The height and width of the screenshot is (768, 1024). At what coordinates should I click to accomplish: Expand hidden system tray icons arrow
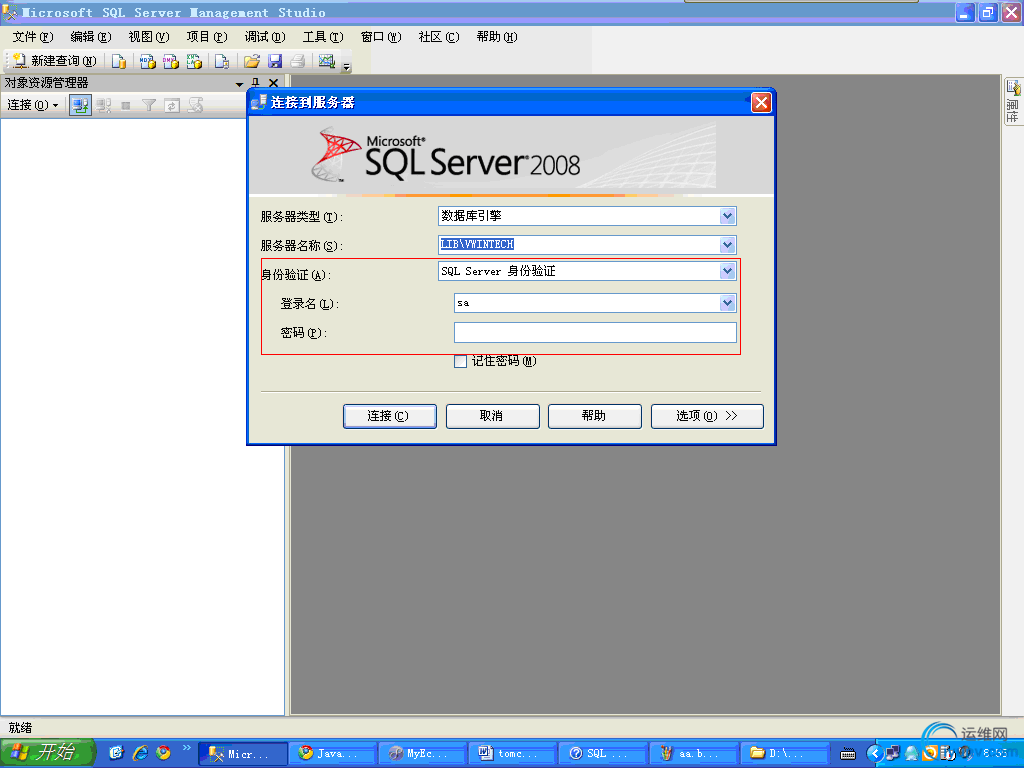point(874,754)
